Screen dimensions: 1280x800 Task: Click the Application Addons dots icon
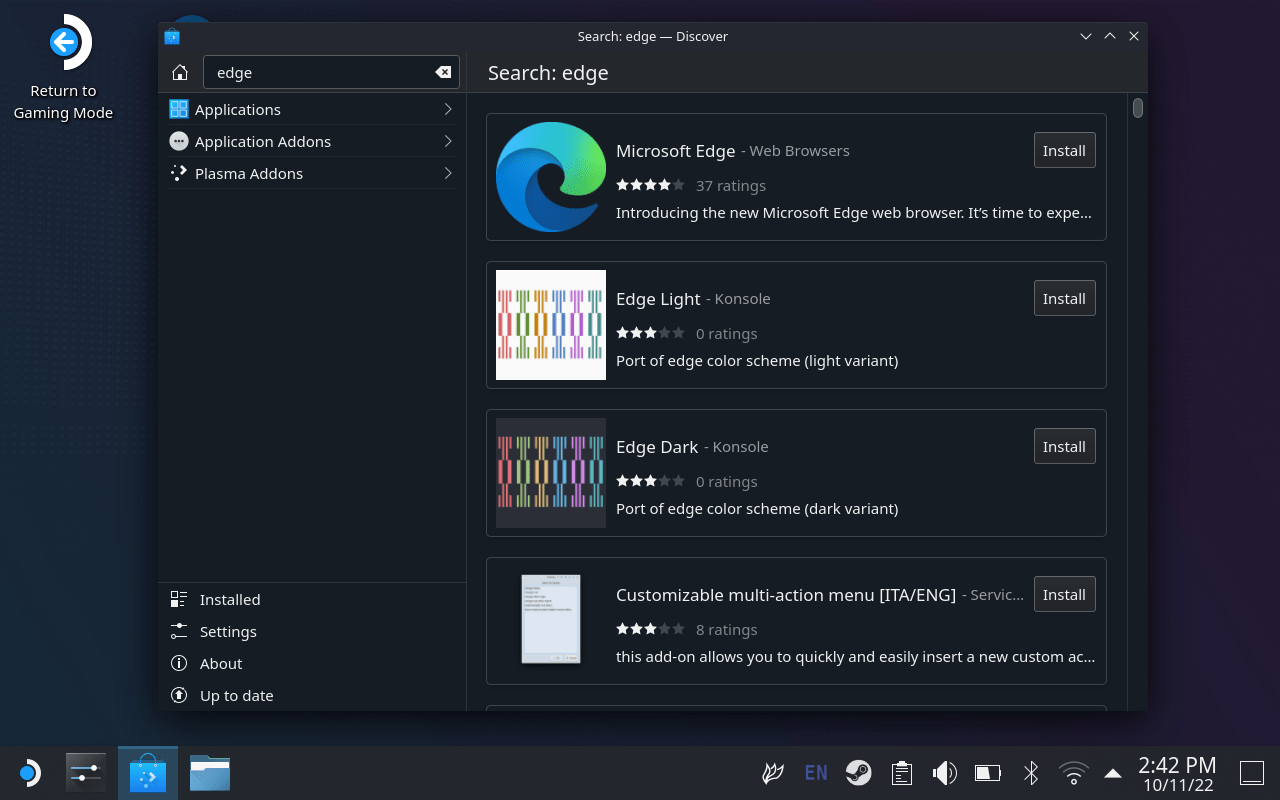coord(179,141)
